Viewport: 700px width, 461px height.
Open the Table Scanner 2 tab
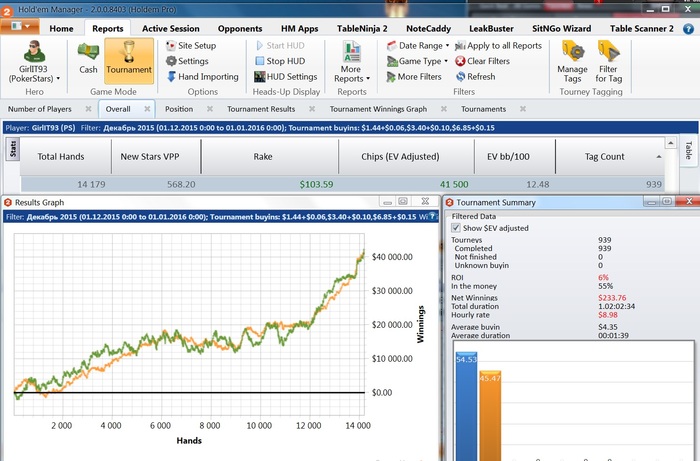click(x=642, y=29)
